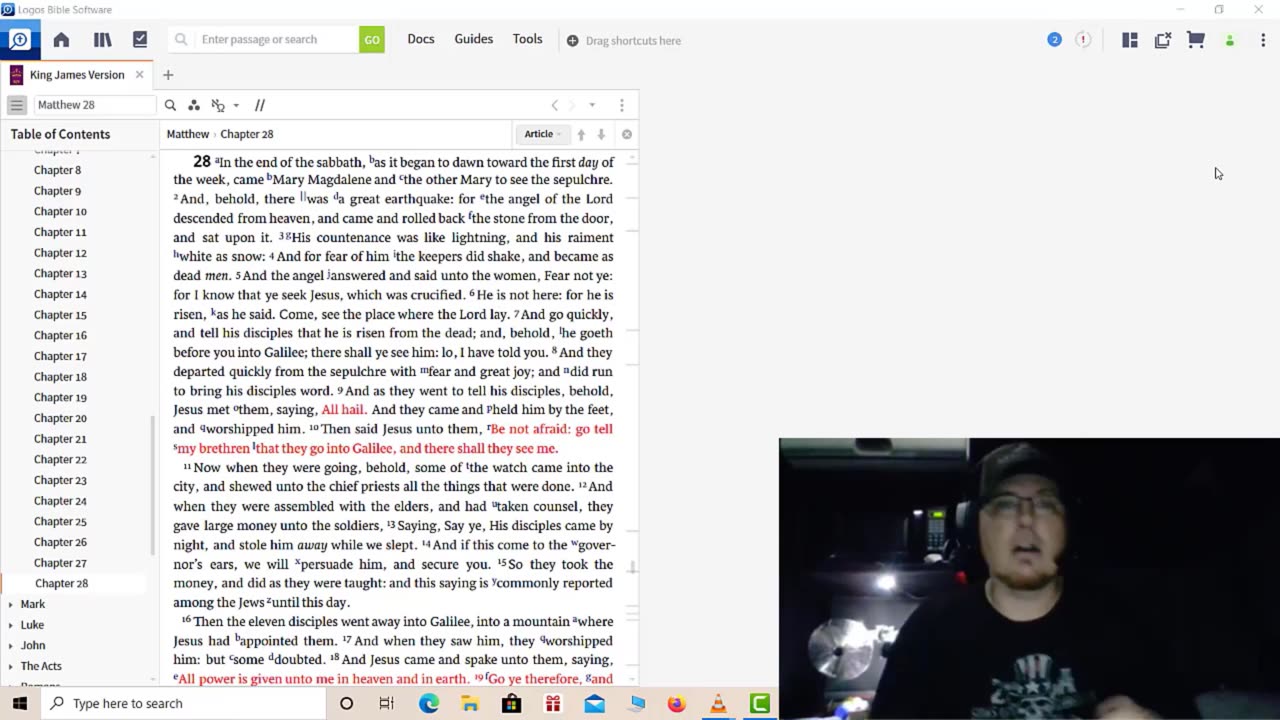Toggle the table of contents sidebar
Viewport: 1280px width, 720px height.
[x=16, y=105]
